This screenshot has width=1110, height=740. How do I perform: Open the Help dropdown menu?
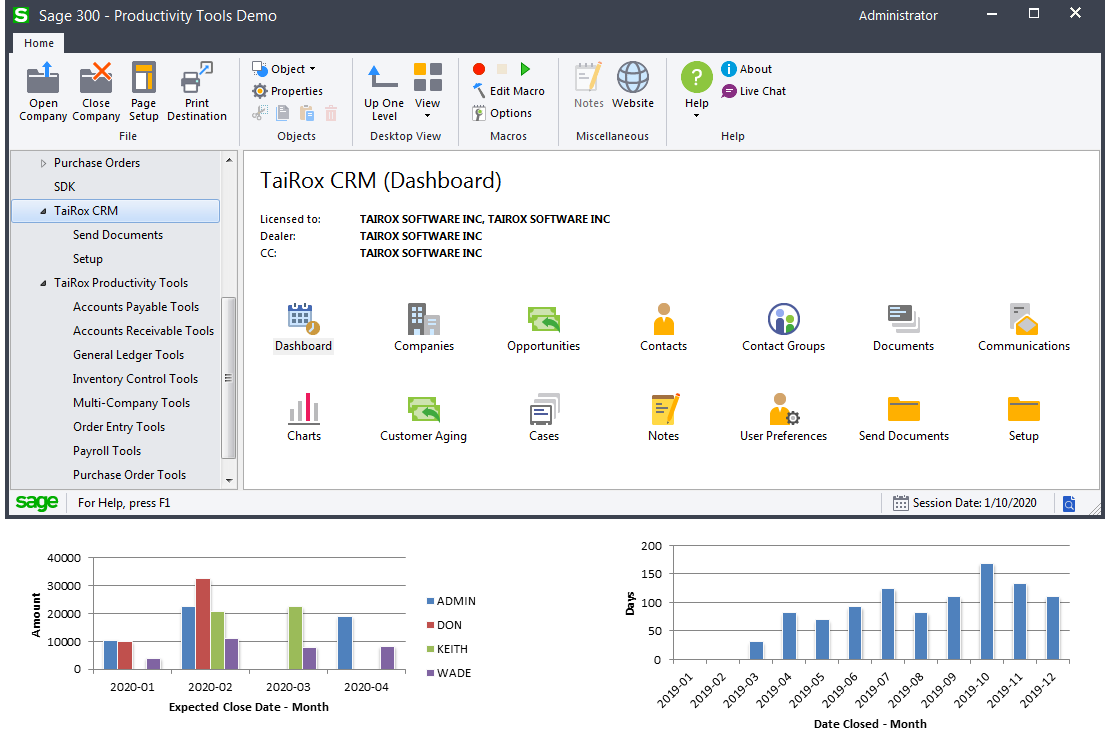coord(697,89)
